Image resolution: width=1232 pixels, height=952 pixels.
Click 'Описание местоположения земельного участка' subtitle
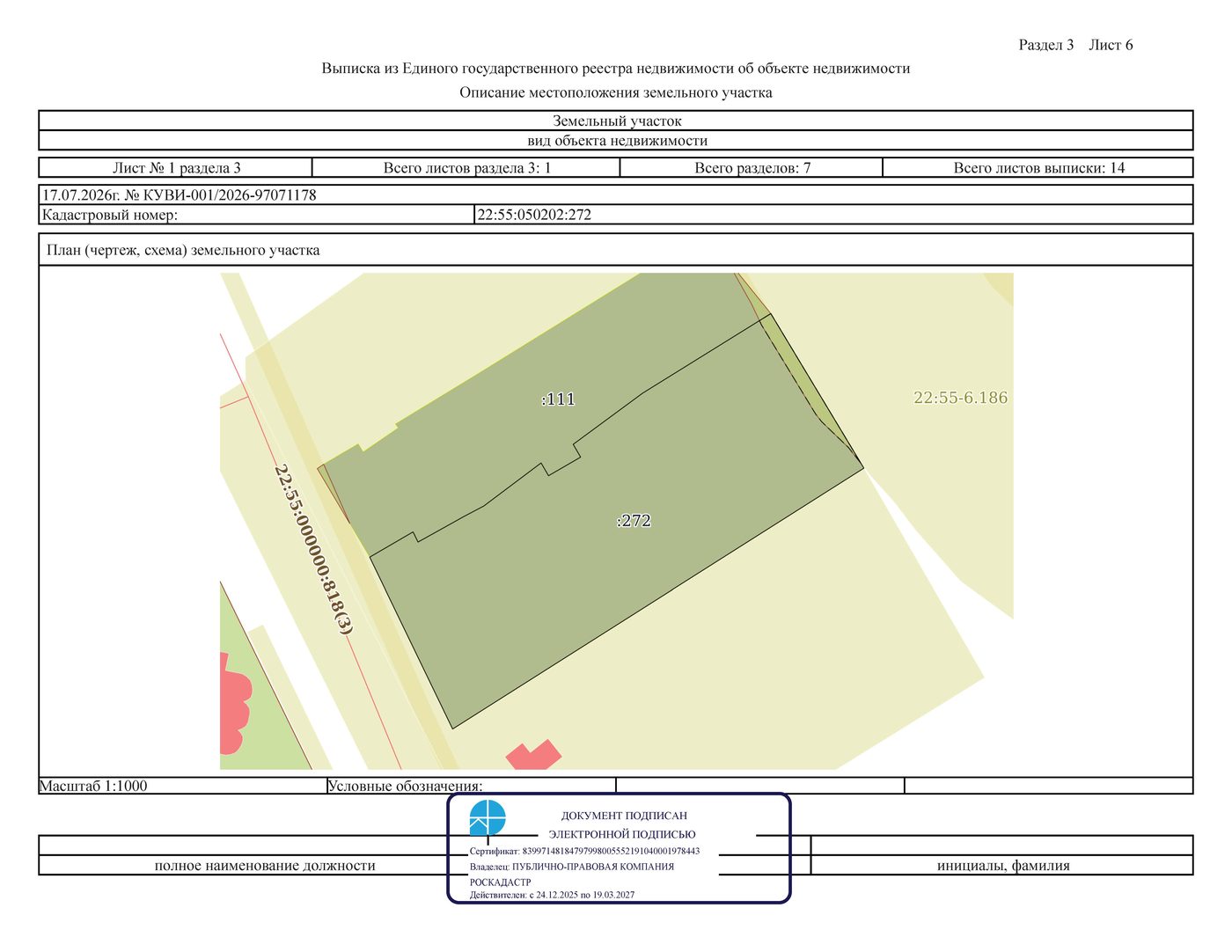pyautogui.click(x=616, y=92)
